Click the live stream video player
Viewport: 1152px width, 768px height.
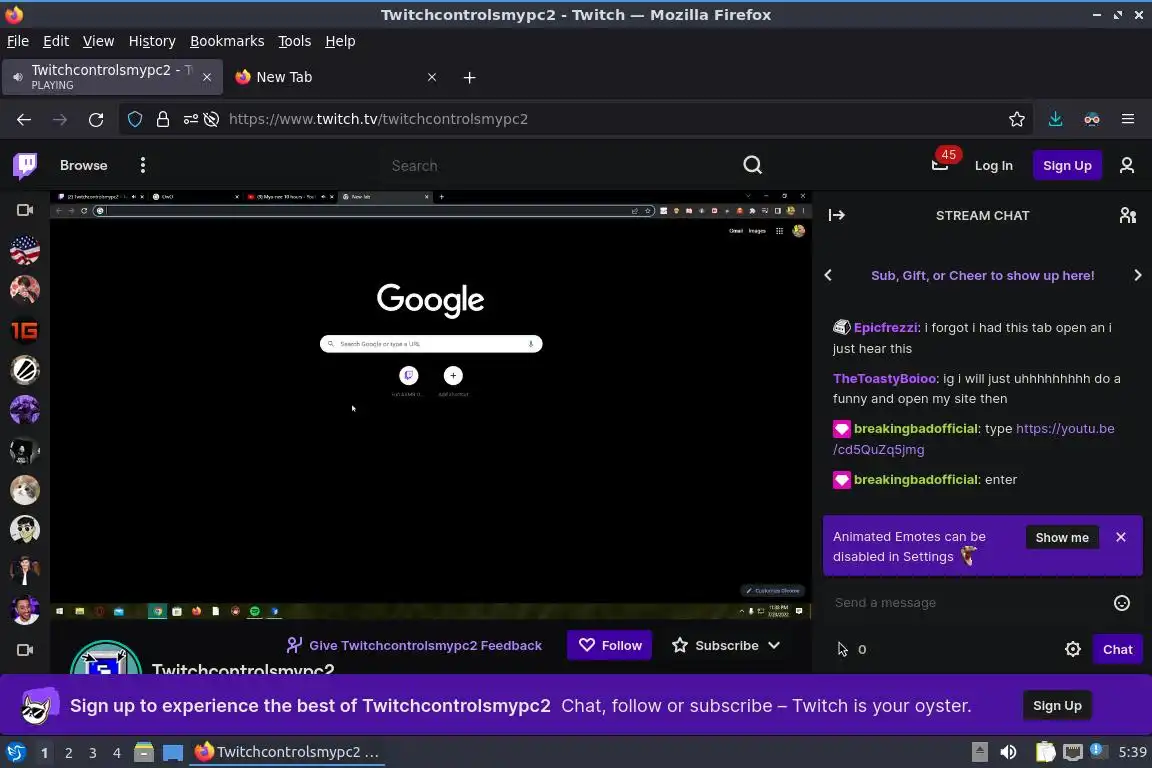[431, 405]
